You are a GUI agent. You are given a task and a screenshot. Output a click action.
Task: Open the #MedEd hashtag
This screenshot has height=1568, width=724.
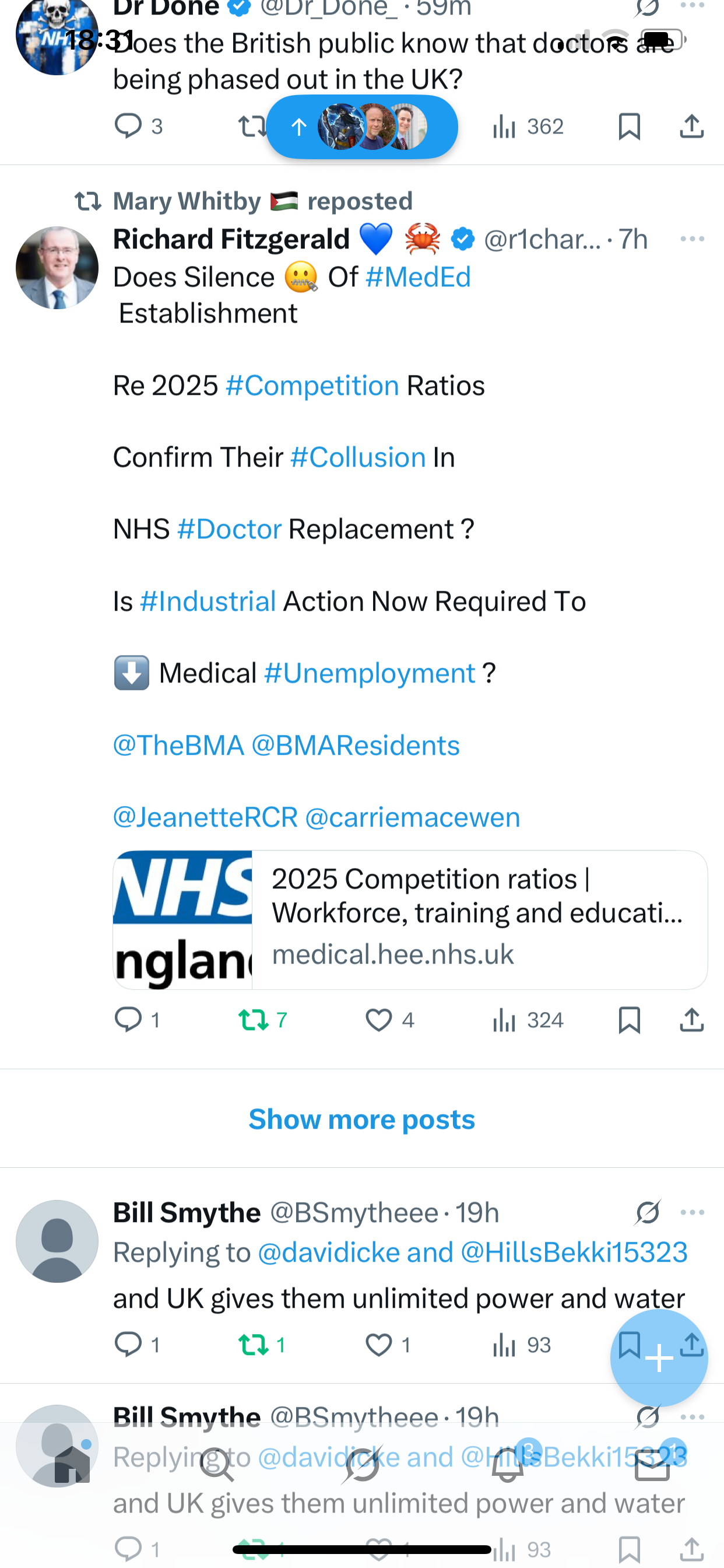(x=418, y=277)
